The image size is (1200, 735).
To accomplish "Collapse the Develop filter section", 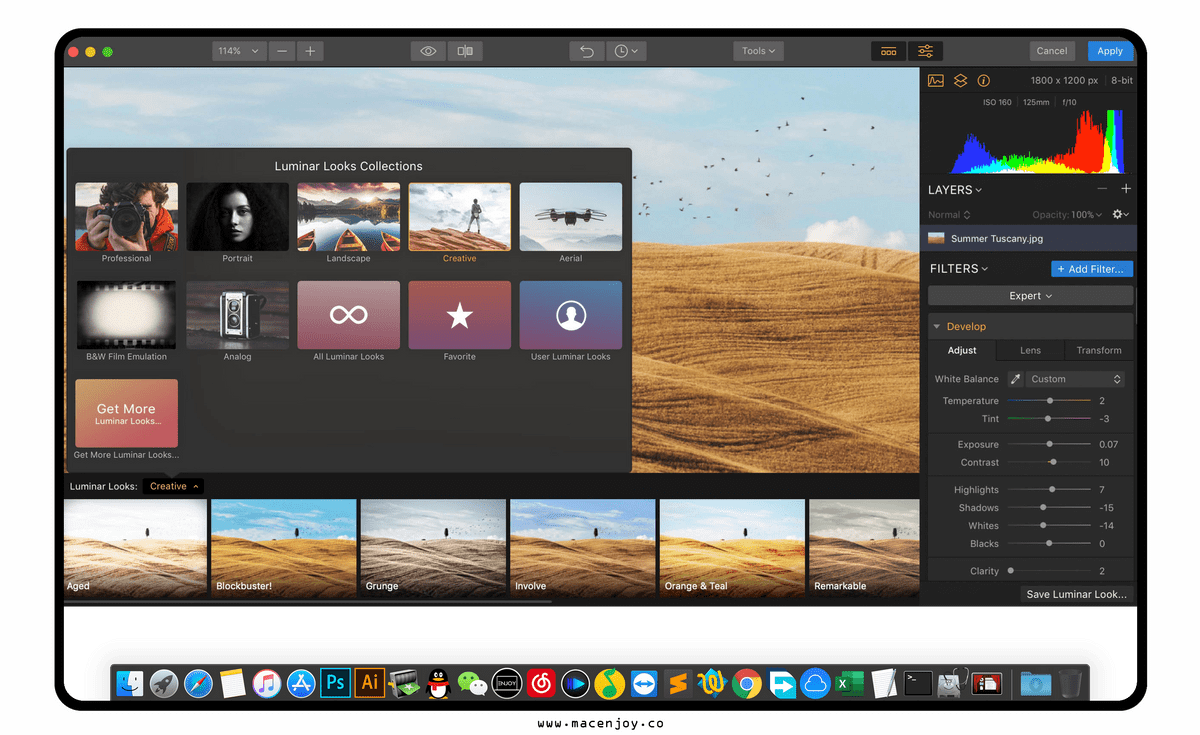I will (937, 327).
